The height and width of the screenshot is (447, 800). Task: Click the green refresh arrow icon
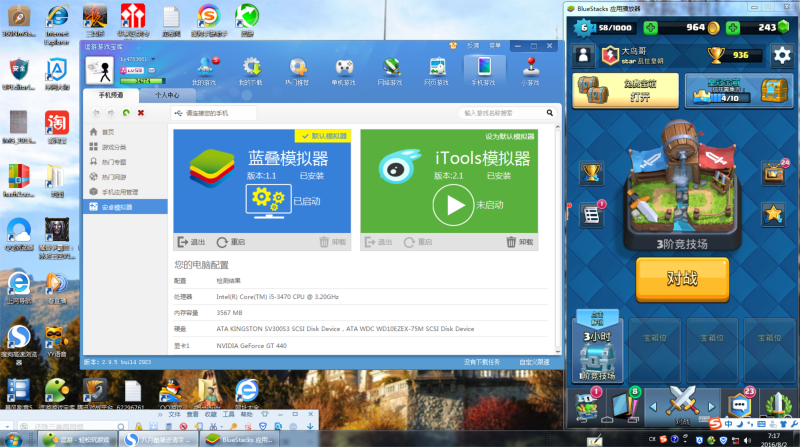pos(126,113)
